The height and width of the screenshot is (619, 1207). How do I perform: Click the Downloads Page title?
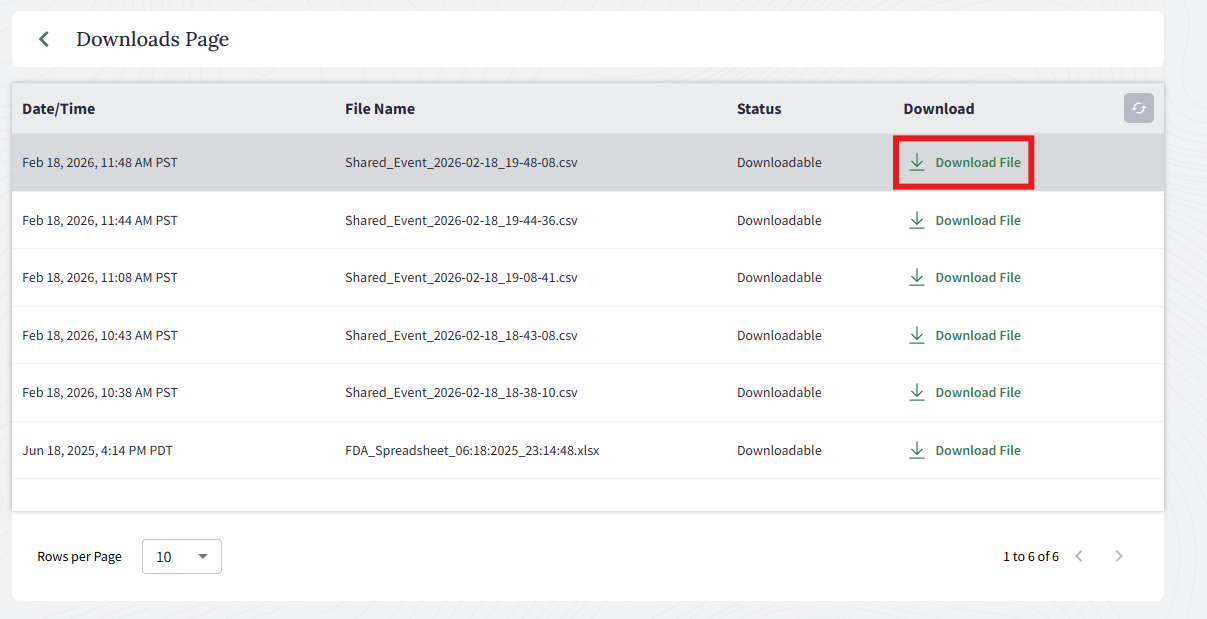[152, 39]
